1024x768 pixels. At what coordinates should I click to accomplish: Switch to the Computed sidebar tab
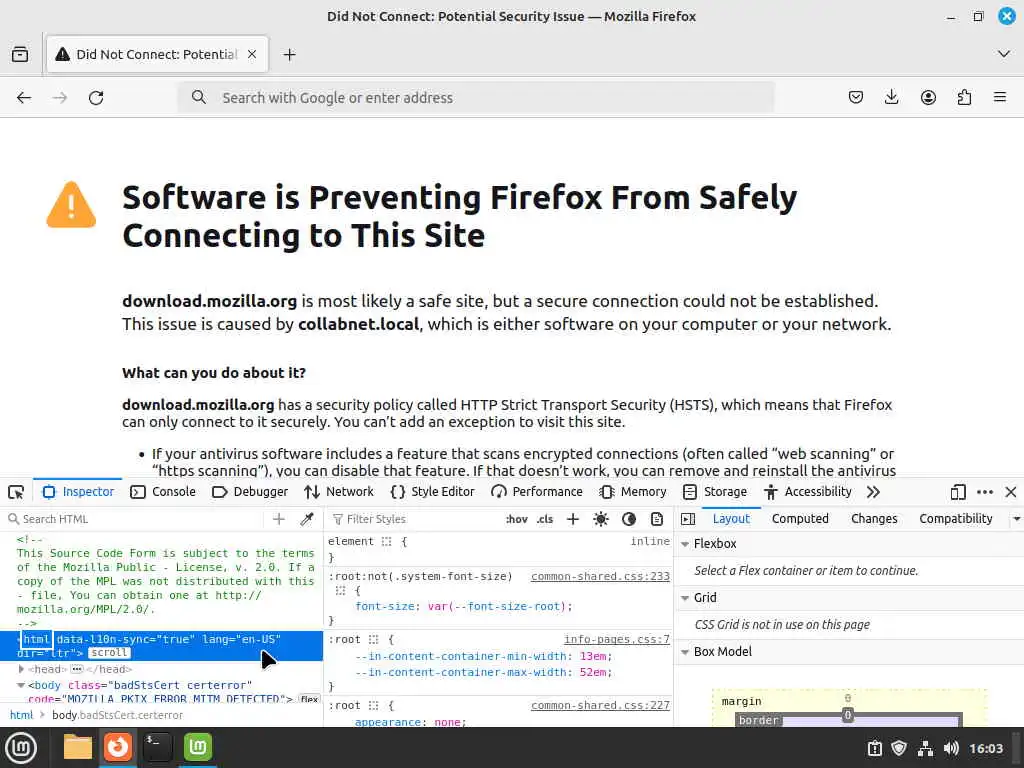tap(800, 519)
